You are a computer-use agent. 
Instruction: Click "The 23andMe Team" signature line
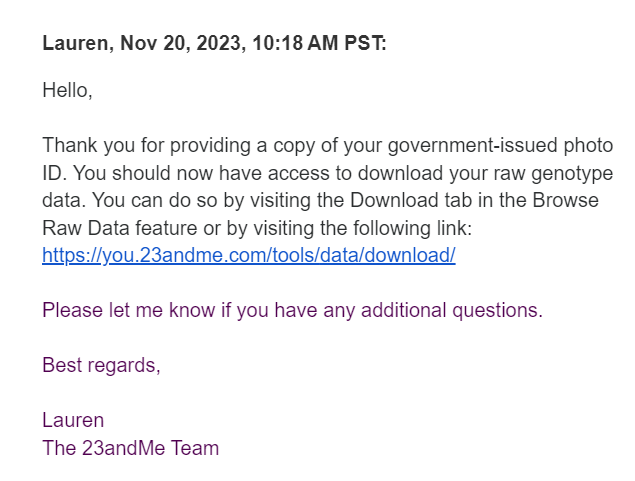(130, 448)
